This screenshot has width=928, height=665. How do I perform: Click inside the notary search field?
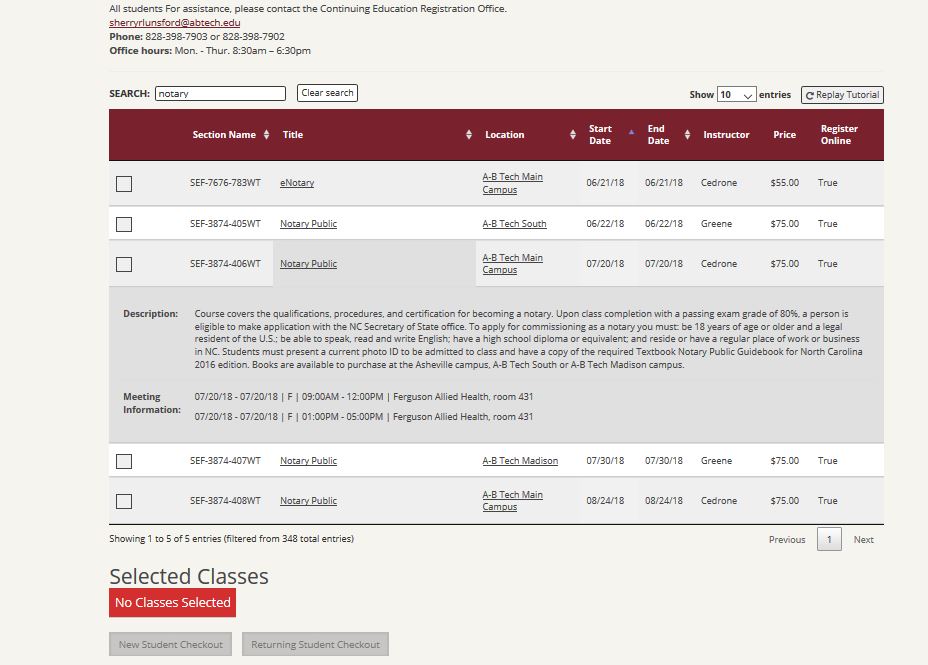point(219,93)
